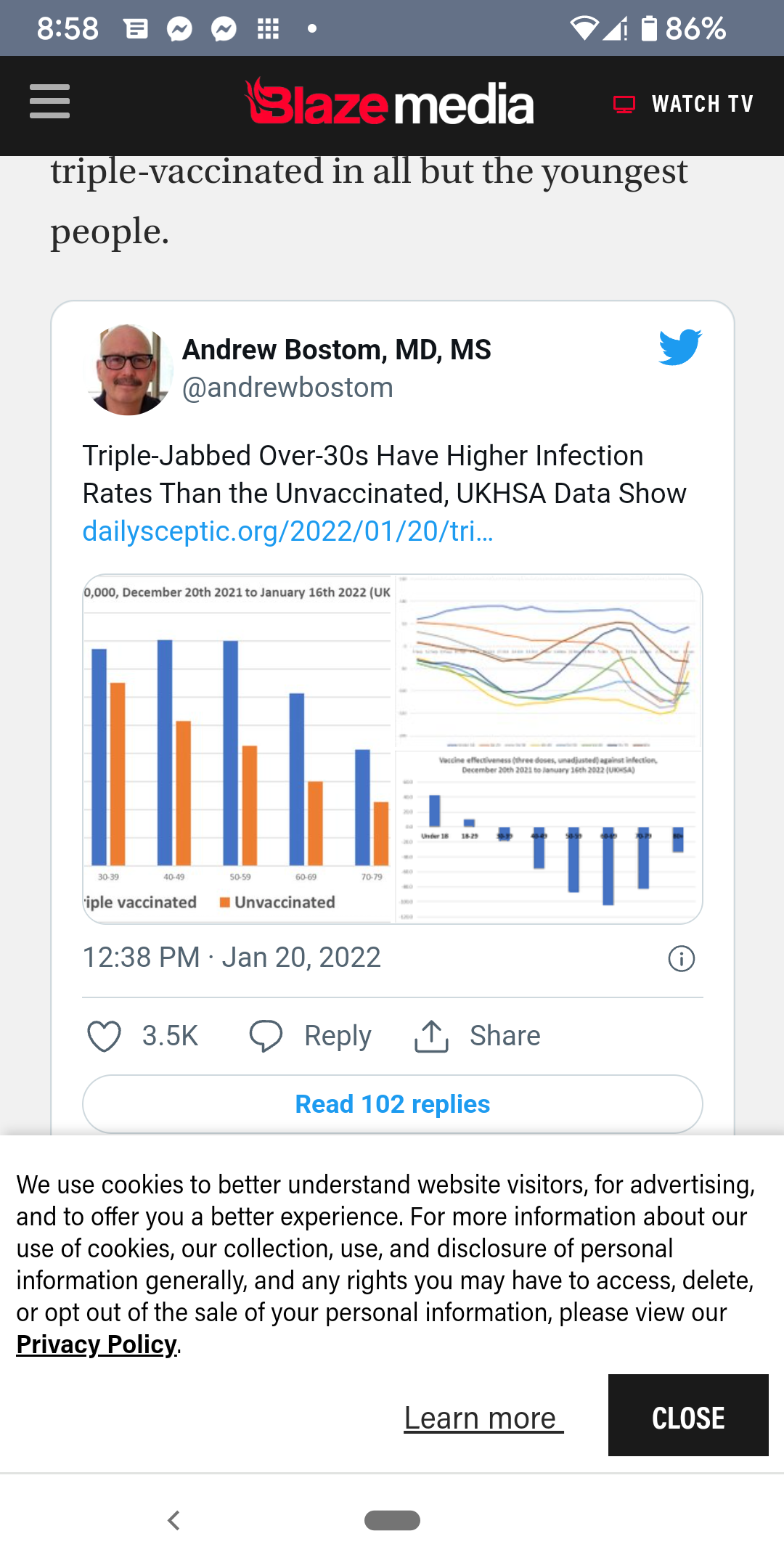Screen dimensions: 784x1568
Task: Tap the Blaze Media logo
Action: [389, 103]
